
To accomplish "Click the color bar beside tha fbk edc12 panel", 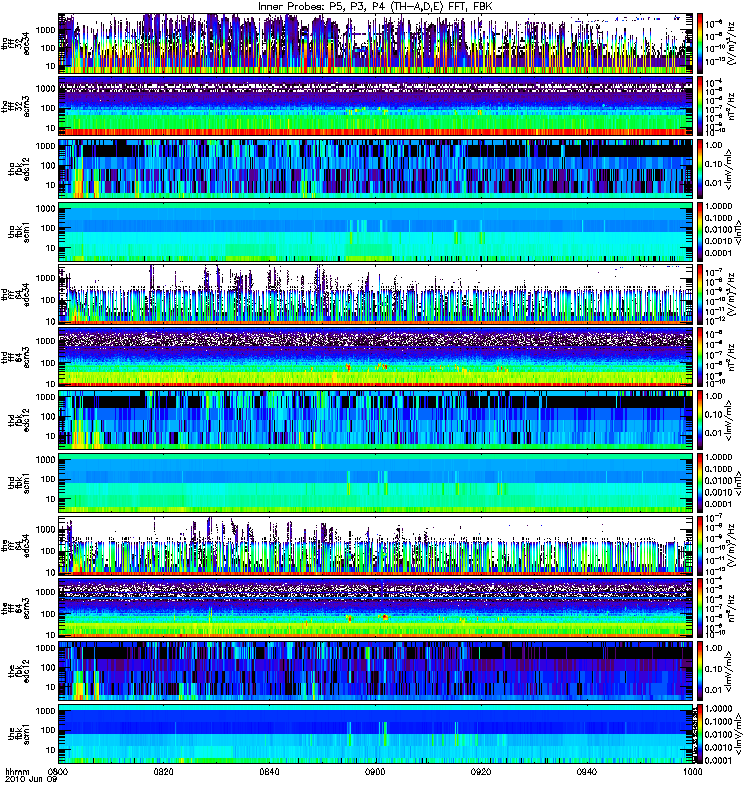I will coord(701,169).
